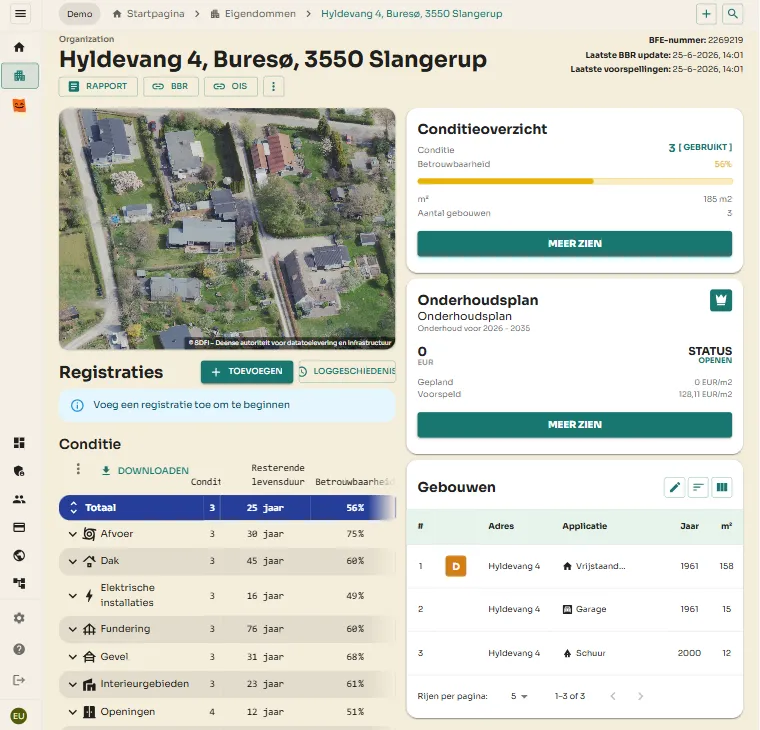Click the aerial property photo
This screenshot has width=760, height=730.
click(x=227, y=228)
